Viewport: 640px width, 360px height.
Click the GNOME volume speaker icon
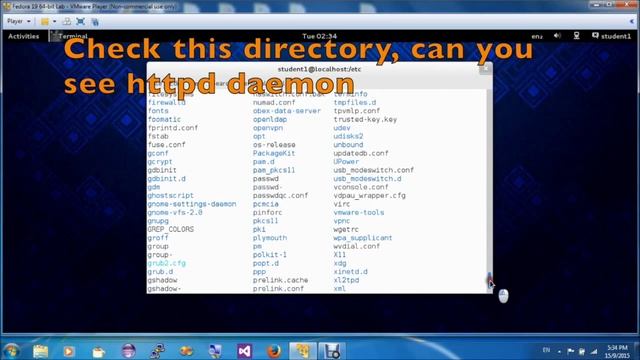click(557, 36)
